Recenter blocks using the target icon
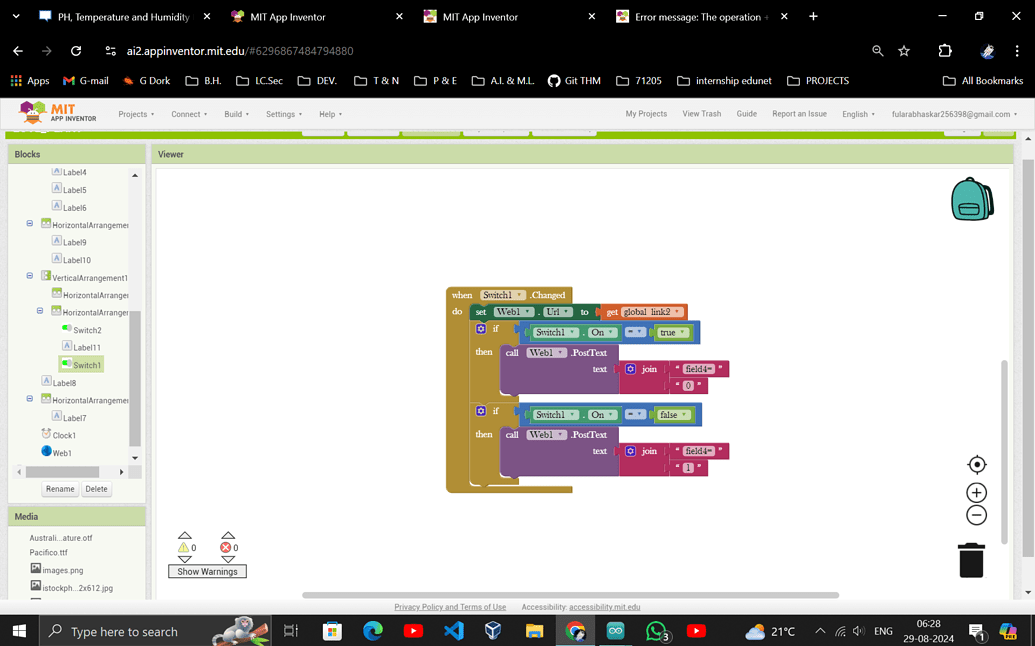Viewport: 1035px width, 646px height. coord(976,464)
